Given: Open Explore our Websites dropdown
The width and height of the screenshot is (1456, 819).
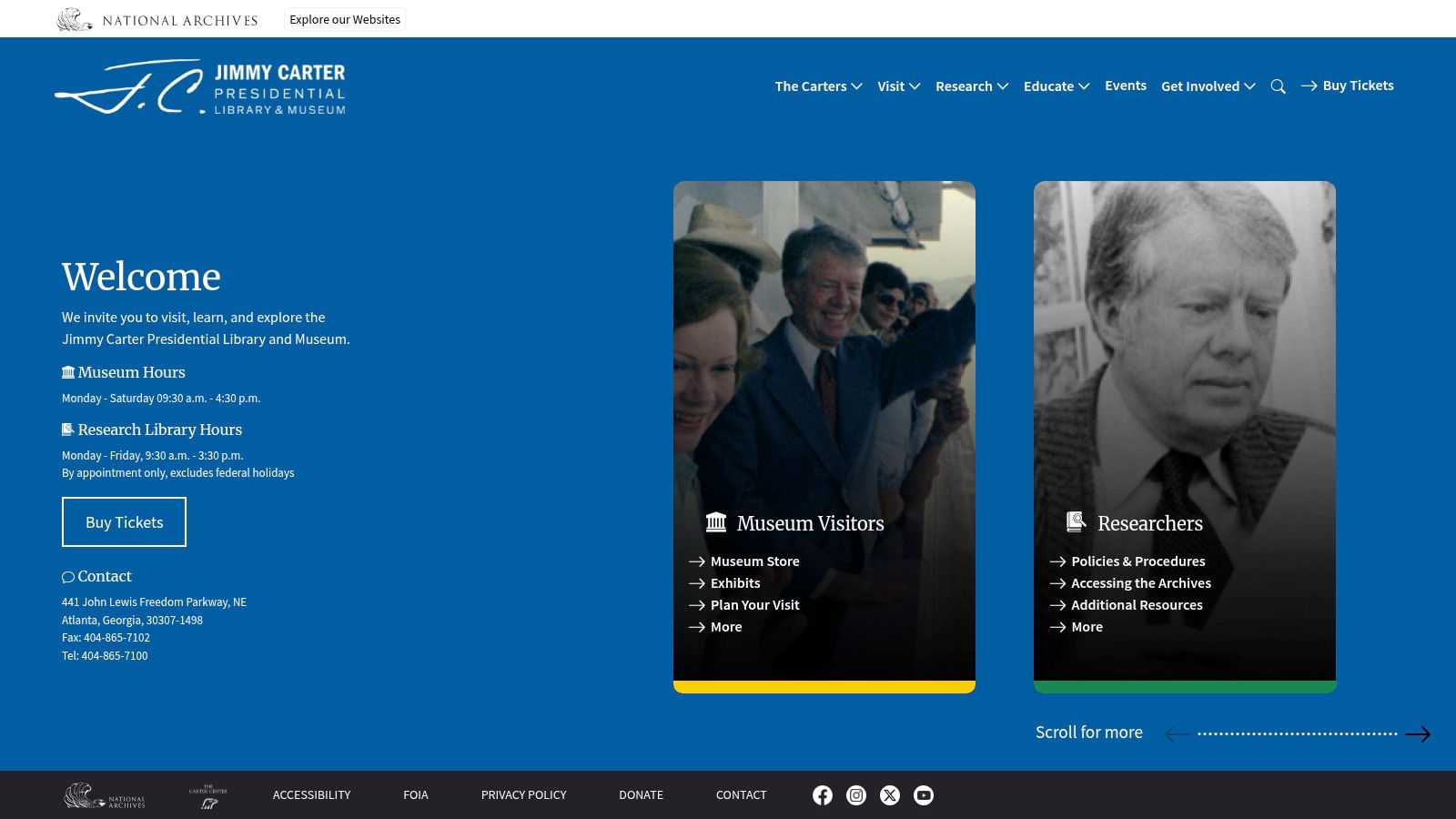Looking at the screenshot, I should [x=345, y=19].
